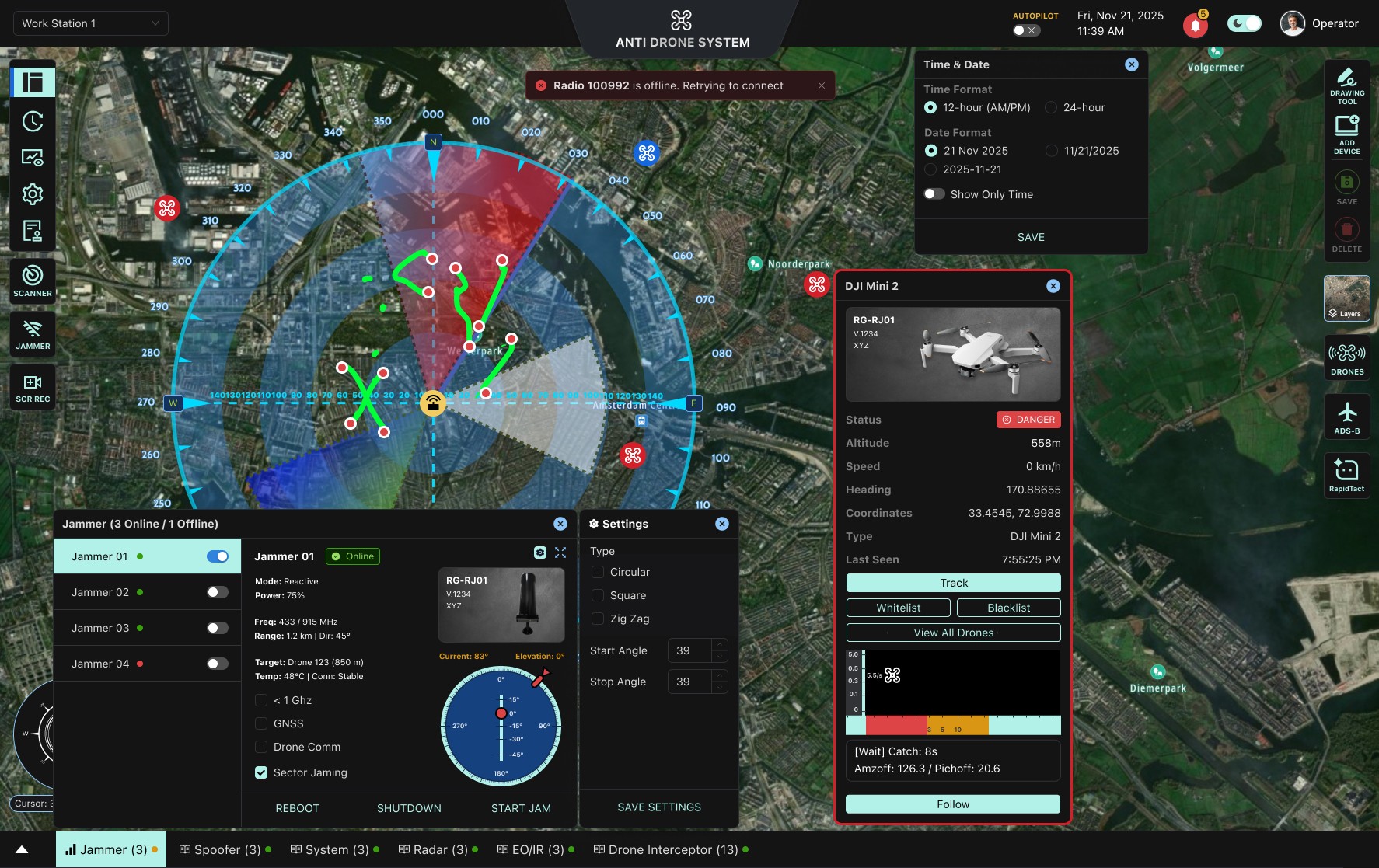Decrease the Start Angle stepper
The width and height of the screenshot is (1379, 868).
coord(720,657)
